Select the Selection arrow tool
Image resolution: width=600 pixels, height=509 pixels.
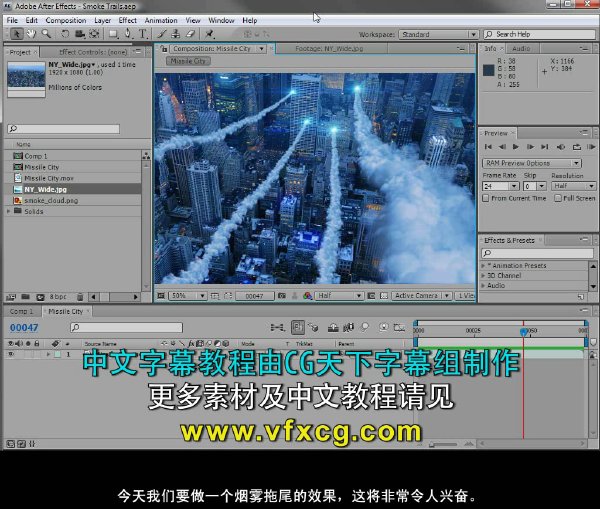(x=16, y=34)
